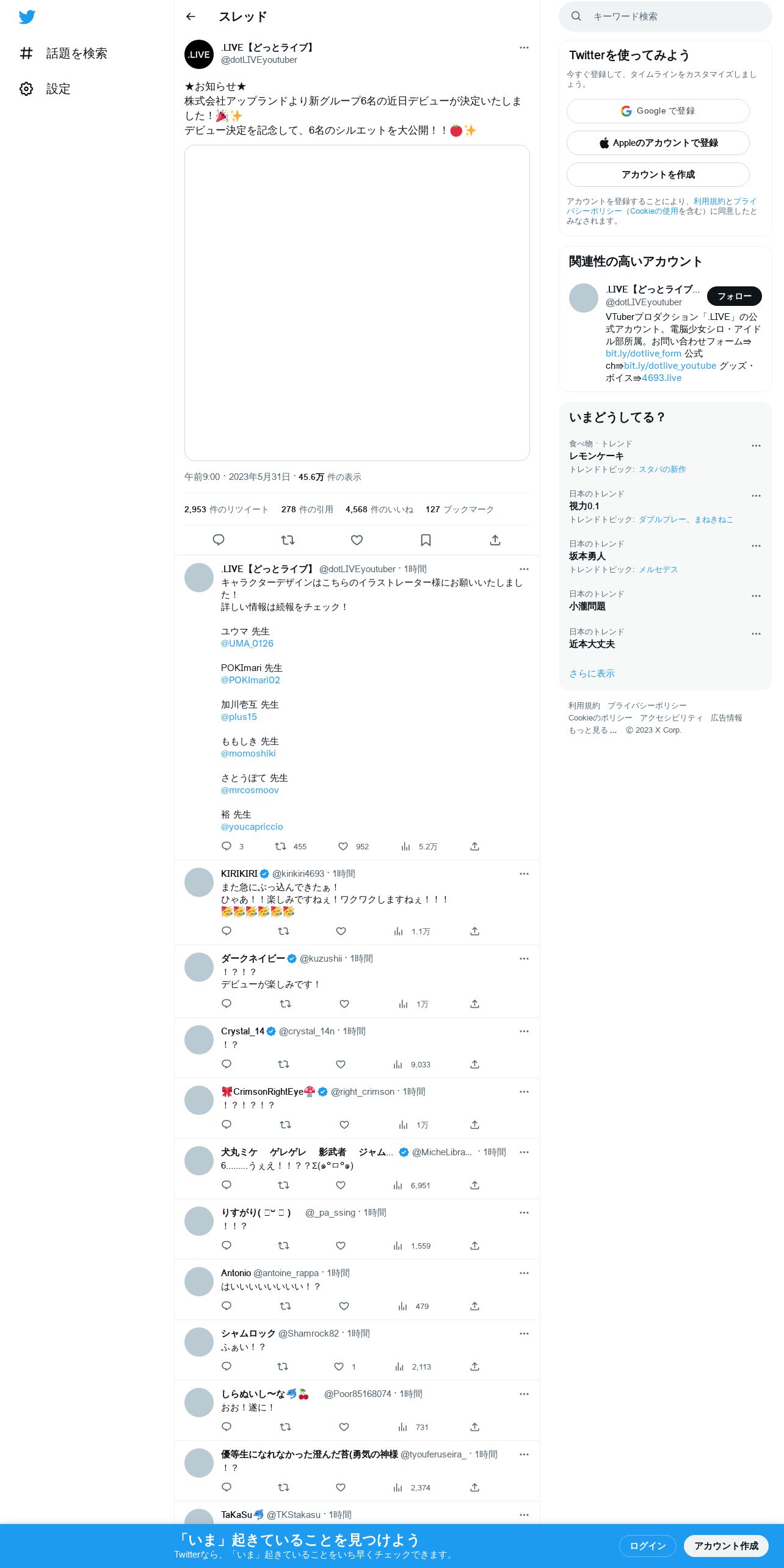Viewport: 784px width, 1568px height.
Task: Retweet the ダークネイビー reply
Action: 285,1004
